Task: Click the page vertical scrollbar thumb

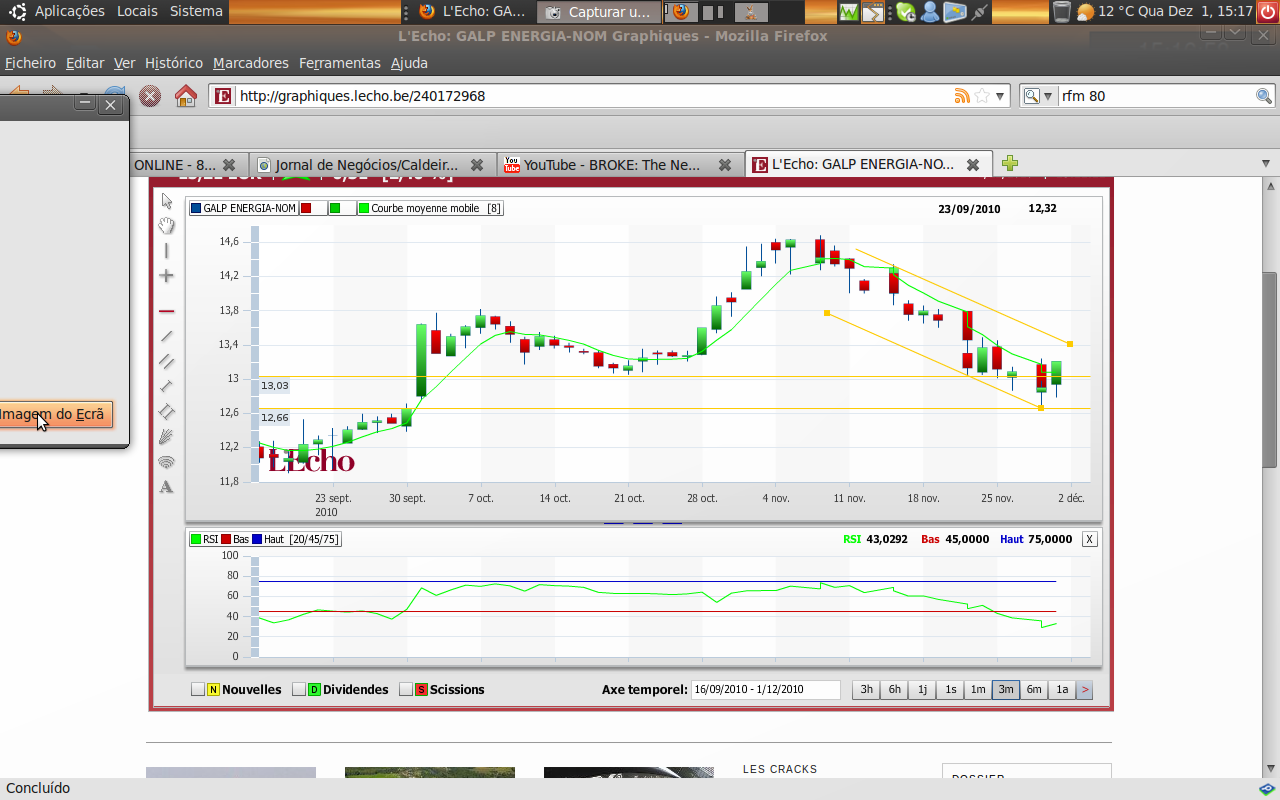Action: (1270, 370)
